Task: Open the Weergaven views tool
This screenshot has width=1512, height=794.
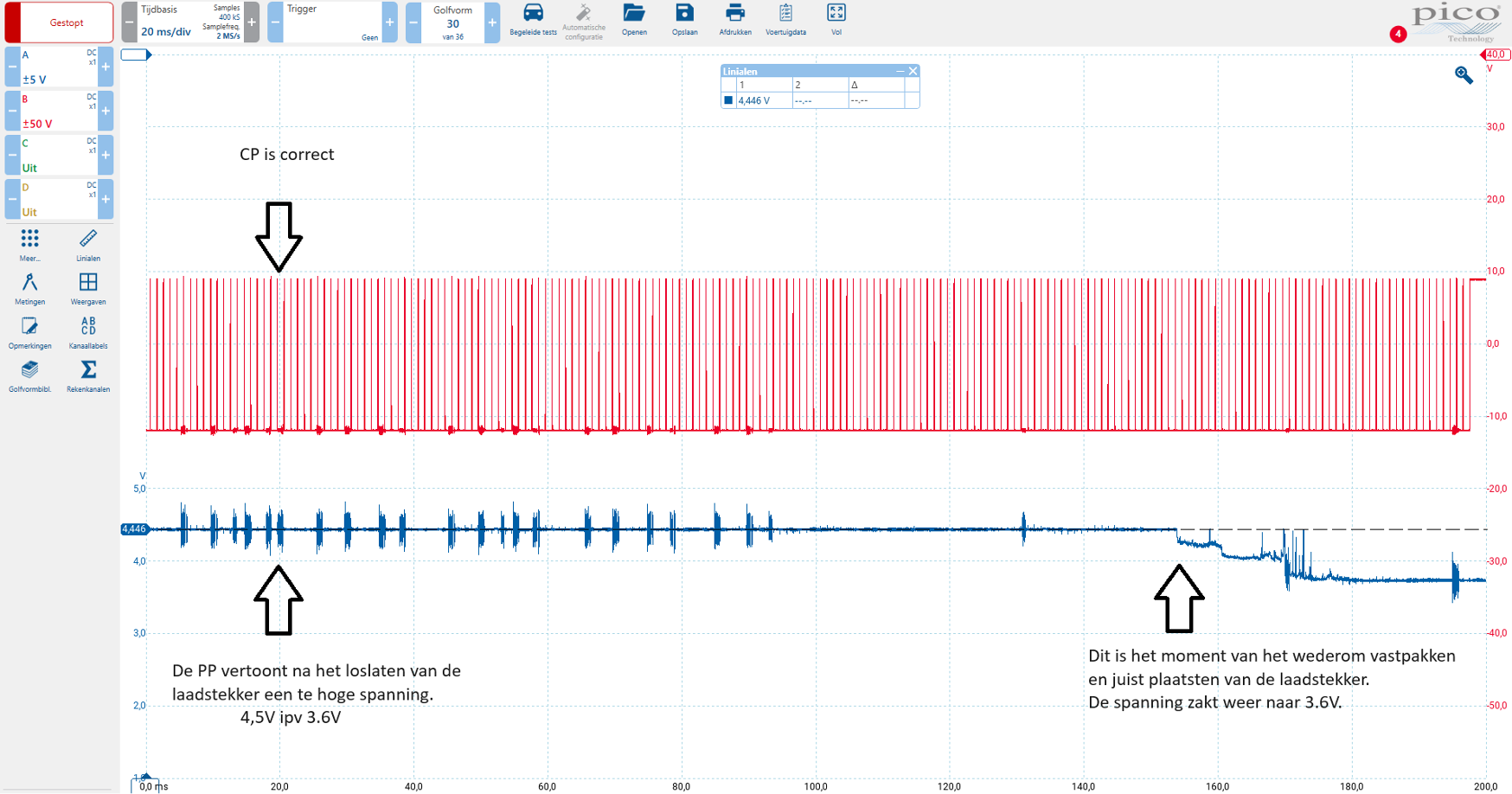Action: pyautogui.click(x=88, y=289)
